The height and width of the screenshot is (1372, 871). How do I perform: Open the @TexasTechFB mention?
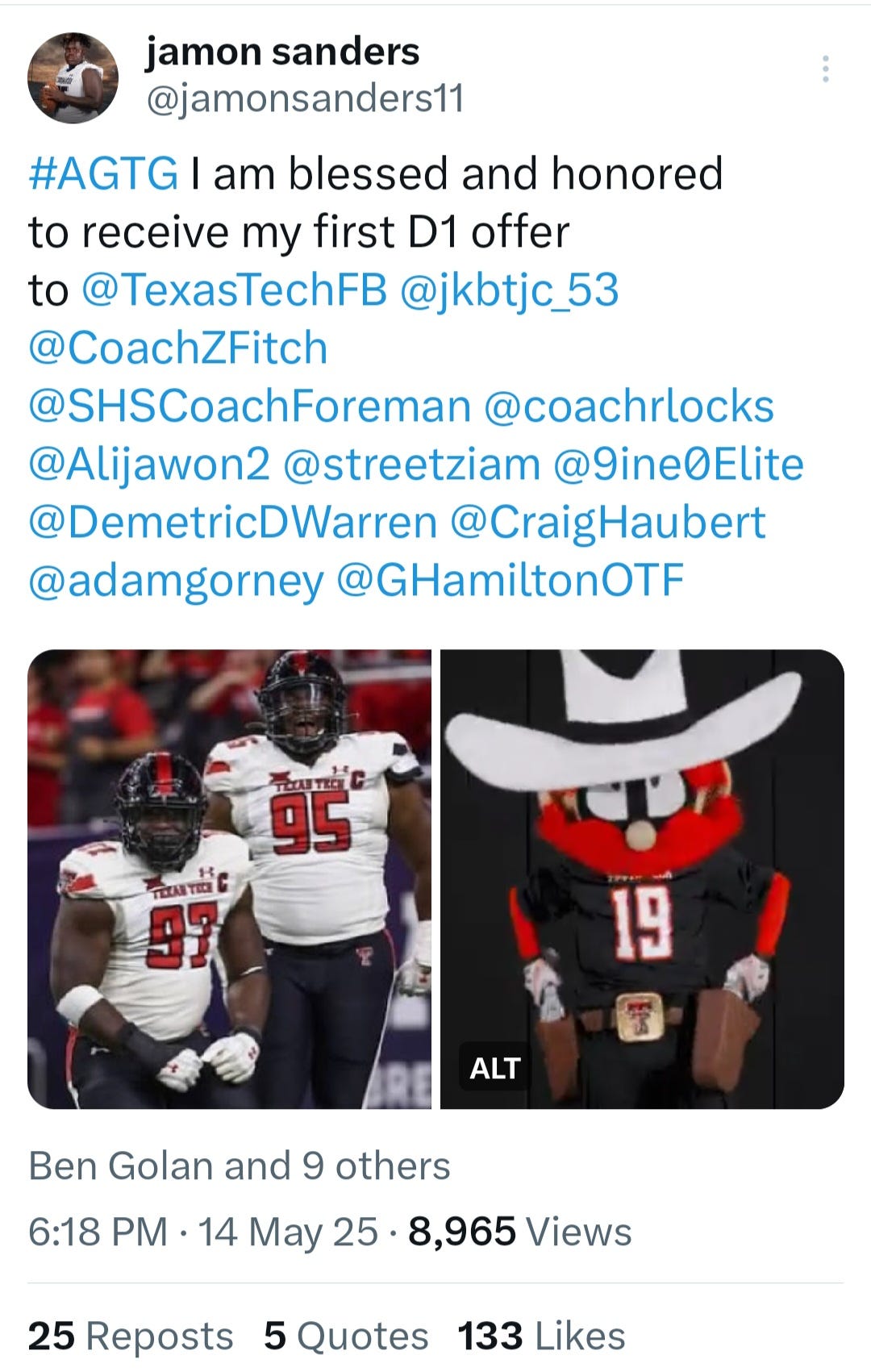(235, 290)
